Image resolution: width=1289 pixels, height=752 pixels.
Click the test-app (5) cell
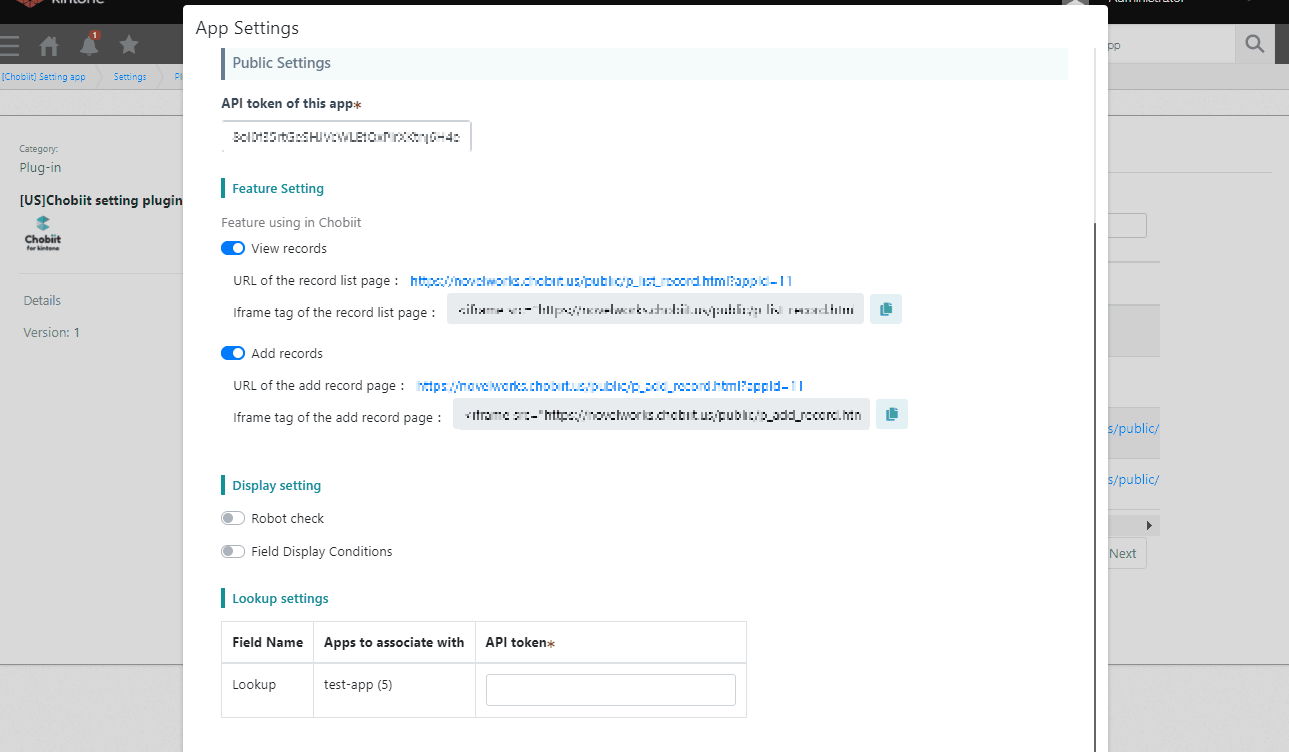point(394,690)
